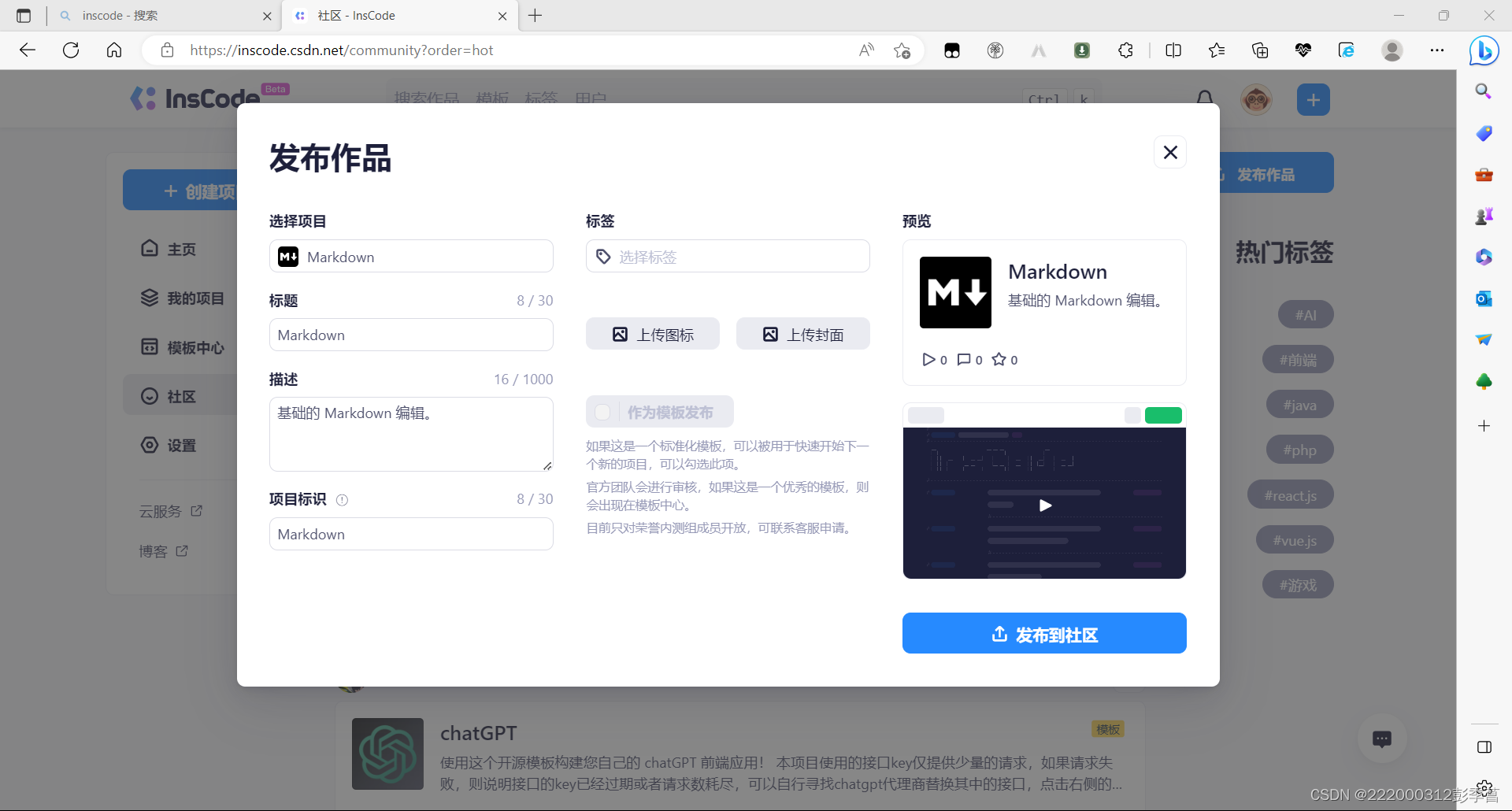Open sidebar tools briefcase icon

coord(1484,174)
